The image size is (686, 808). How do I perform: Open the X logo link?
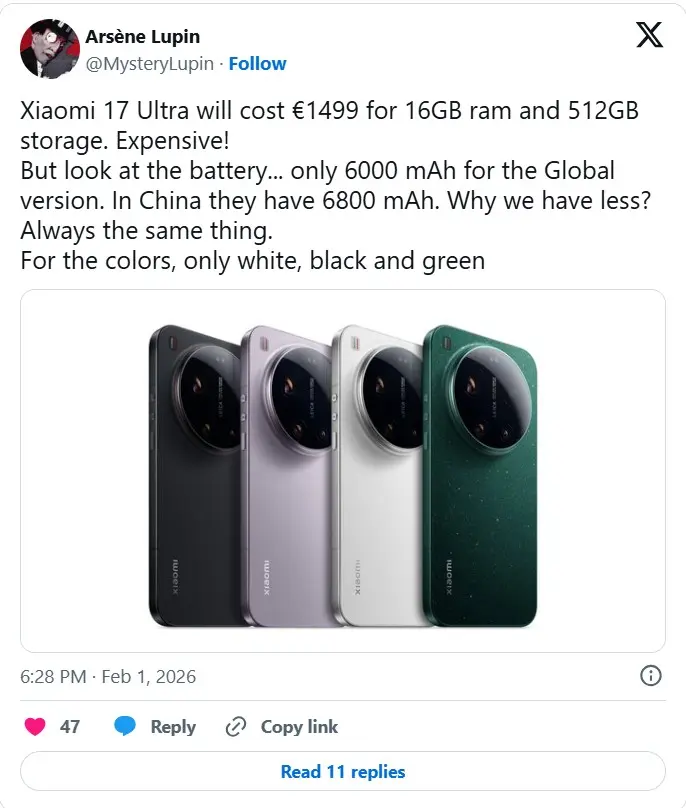(649, 36)
